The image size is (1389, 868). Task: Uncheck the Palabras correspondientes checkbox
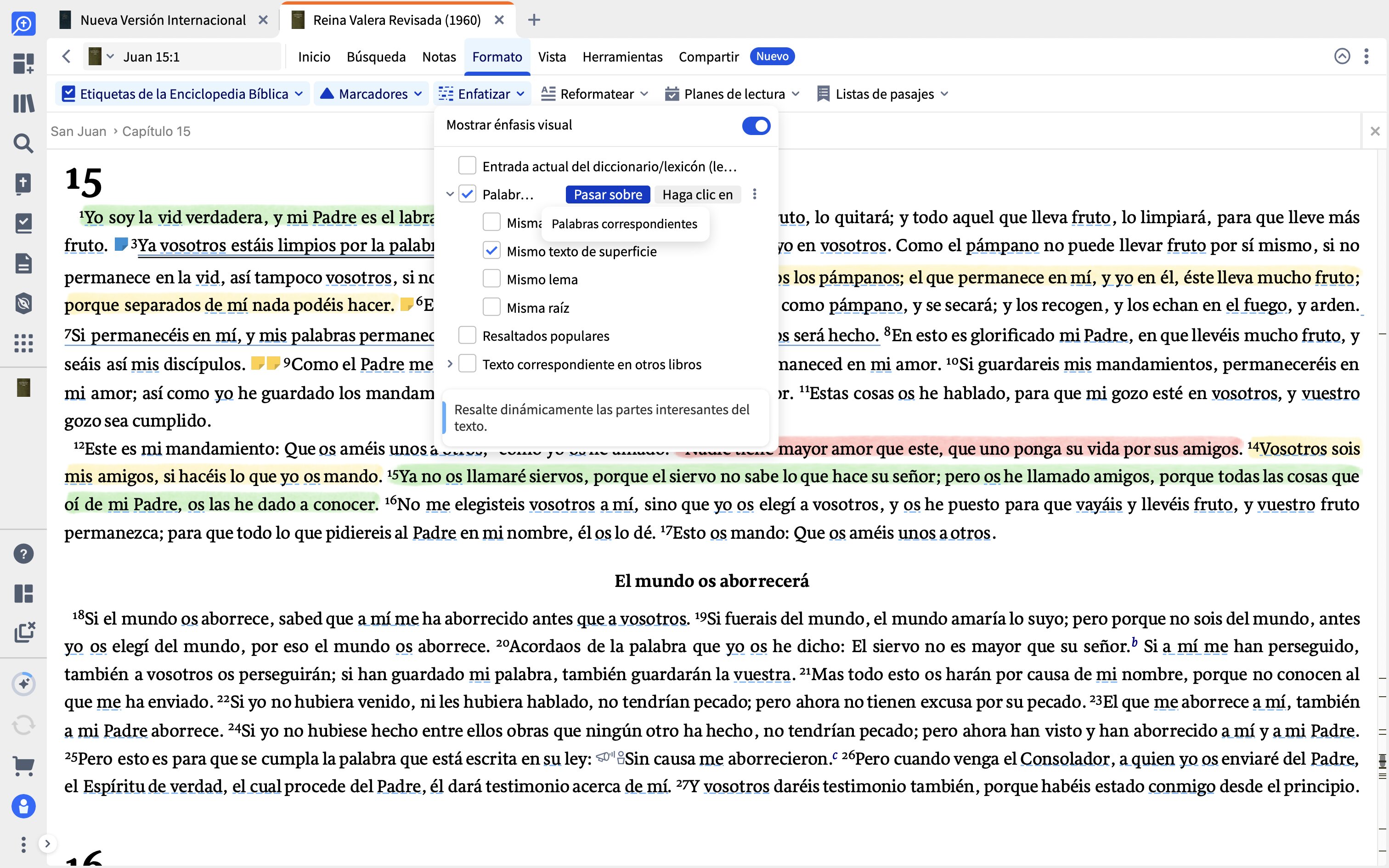point(467,194)
